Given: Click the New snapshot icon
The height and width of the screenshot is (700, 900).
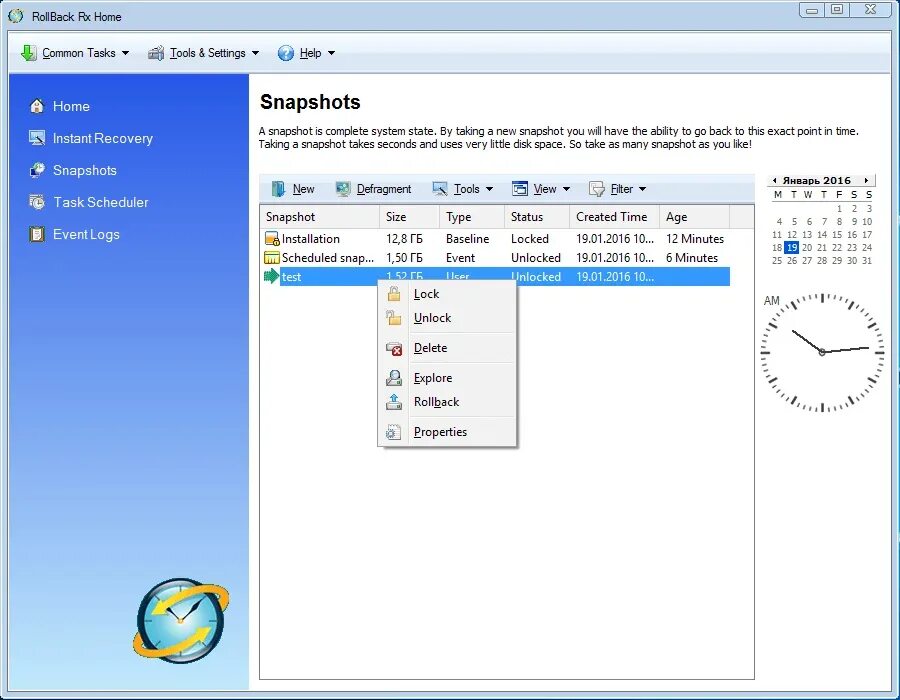Looking at the screenshot, I should pyautogui.click(x=278, y=189).
